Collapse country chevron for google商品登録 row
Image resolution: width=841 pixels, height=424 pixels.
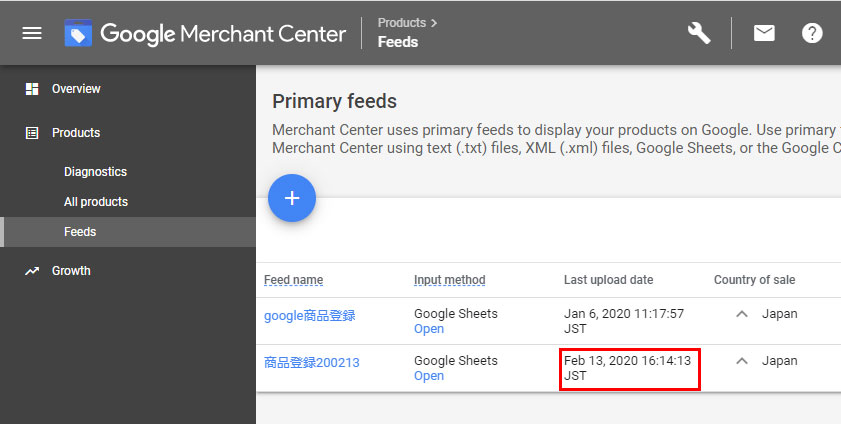click(742, 314)
